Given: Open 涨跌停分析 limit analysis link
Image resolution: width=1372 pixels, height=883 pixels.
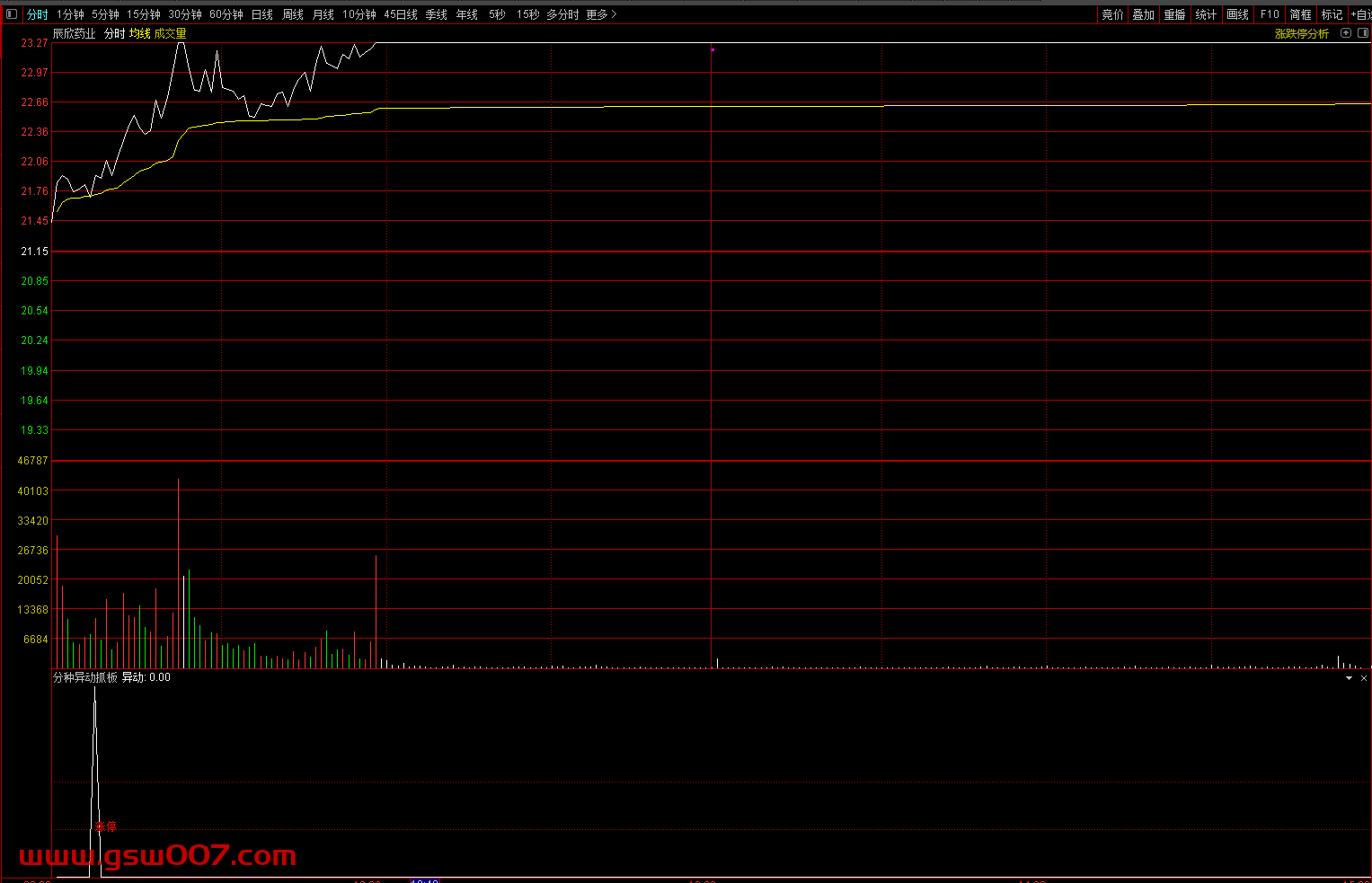Looking at the screenshot, I should pyautogui.click(x=1301, y=33).
